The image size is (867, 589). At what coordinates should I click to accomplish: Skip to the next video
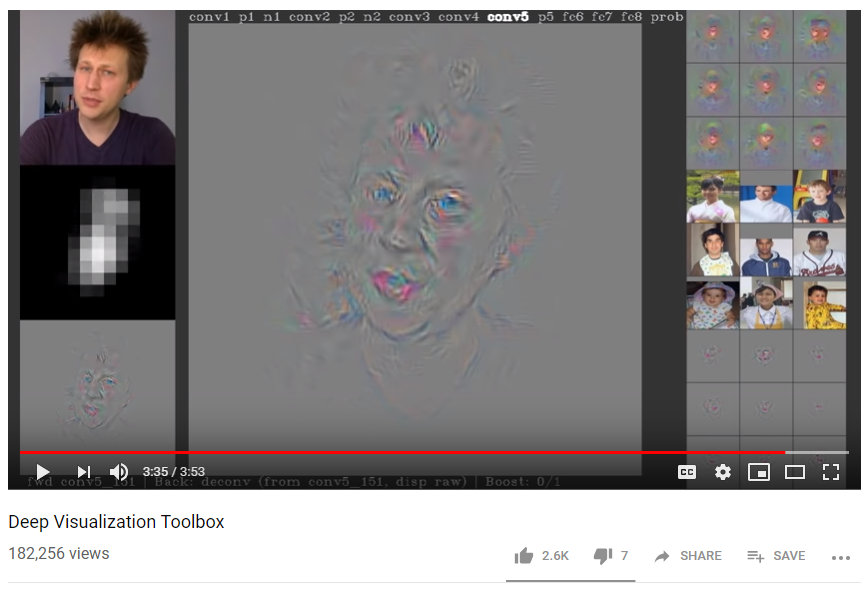84,472
